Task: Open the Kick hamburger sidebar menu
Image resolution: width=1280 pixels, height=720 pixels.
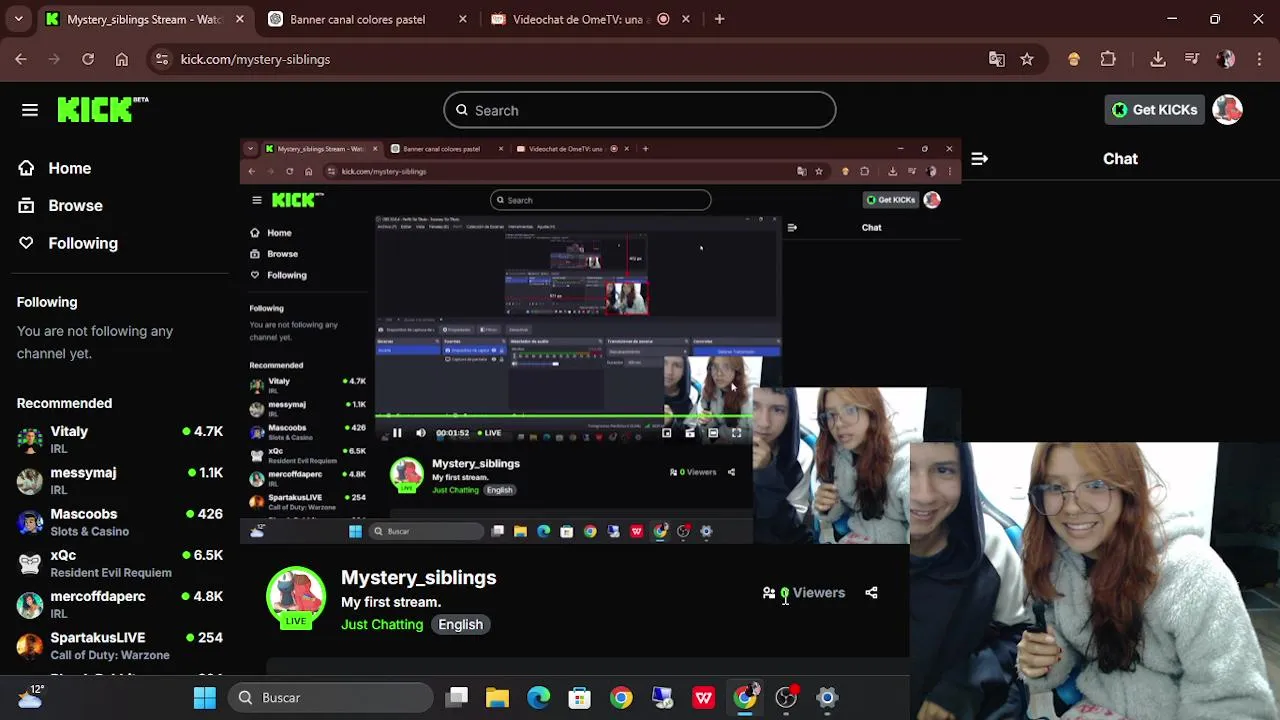Action: tap(30, 110)
